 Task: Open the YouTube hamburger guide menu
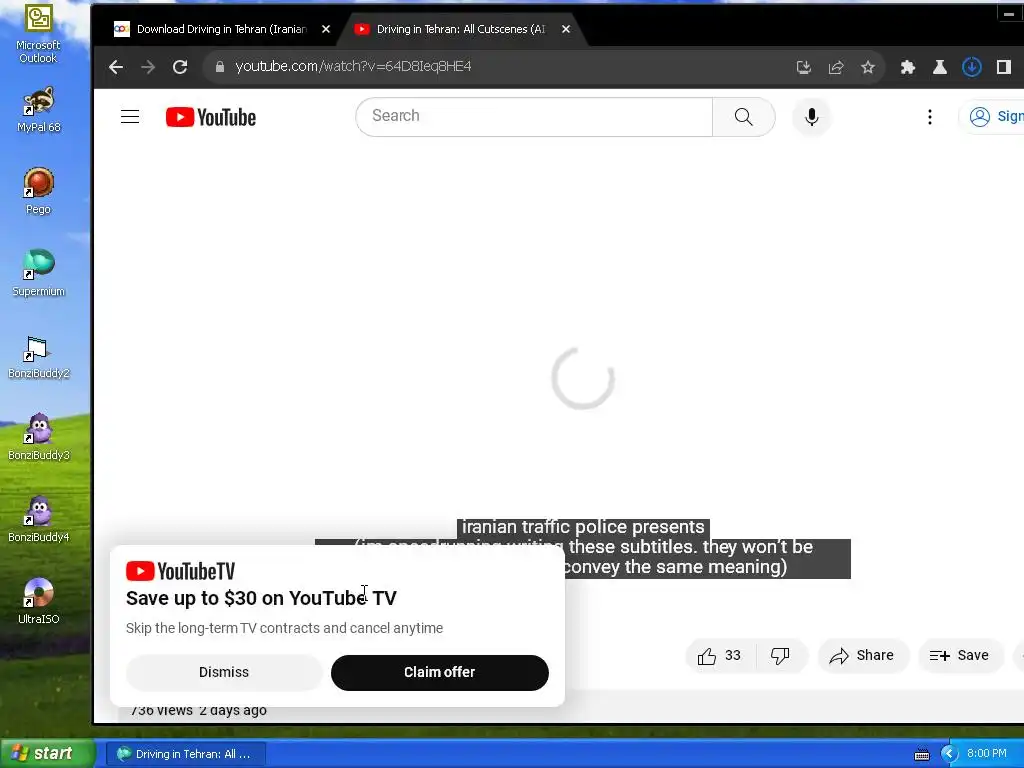pos(130,117)
